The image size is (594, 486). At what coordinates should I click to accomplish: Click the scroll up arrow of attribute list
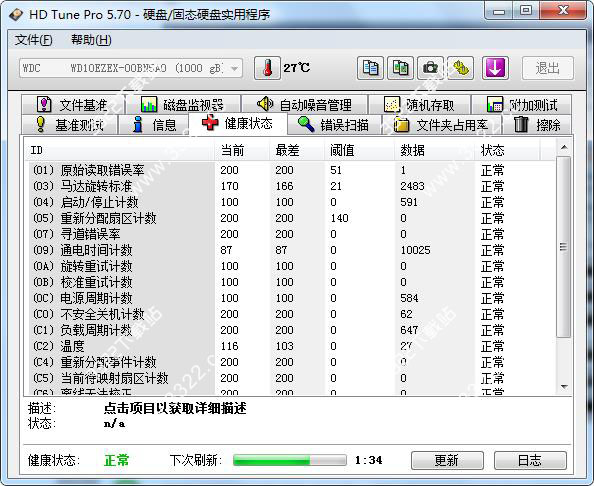[x=564, y=147]
